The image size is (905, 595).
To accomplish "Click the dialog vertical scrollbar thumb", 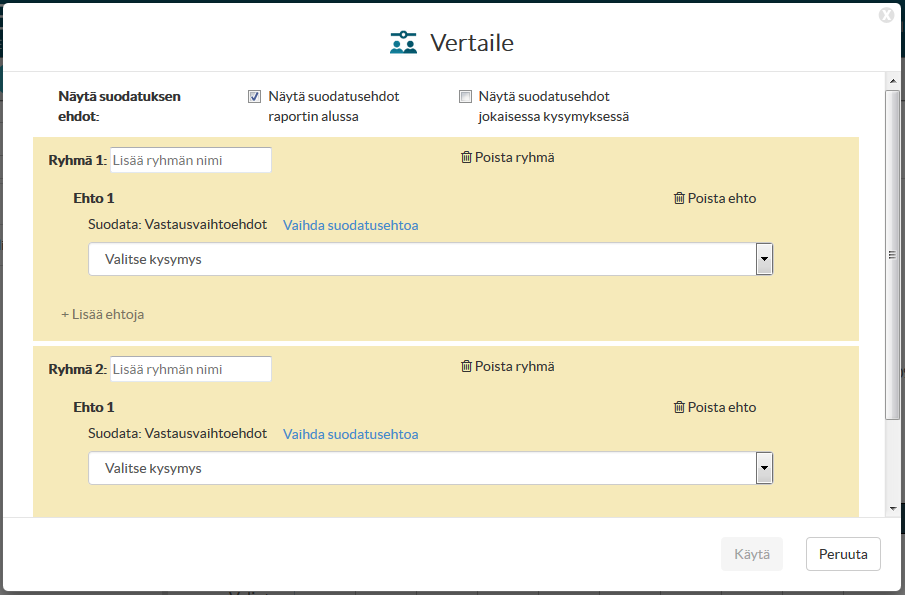I will 893,255.
